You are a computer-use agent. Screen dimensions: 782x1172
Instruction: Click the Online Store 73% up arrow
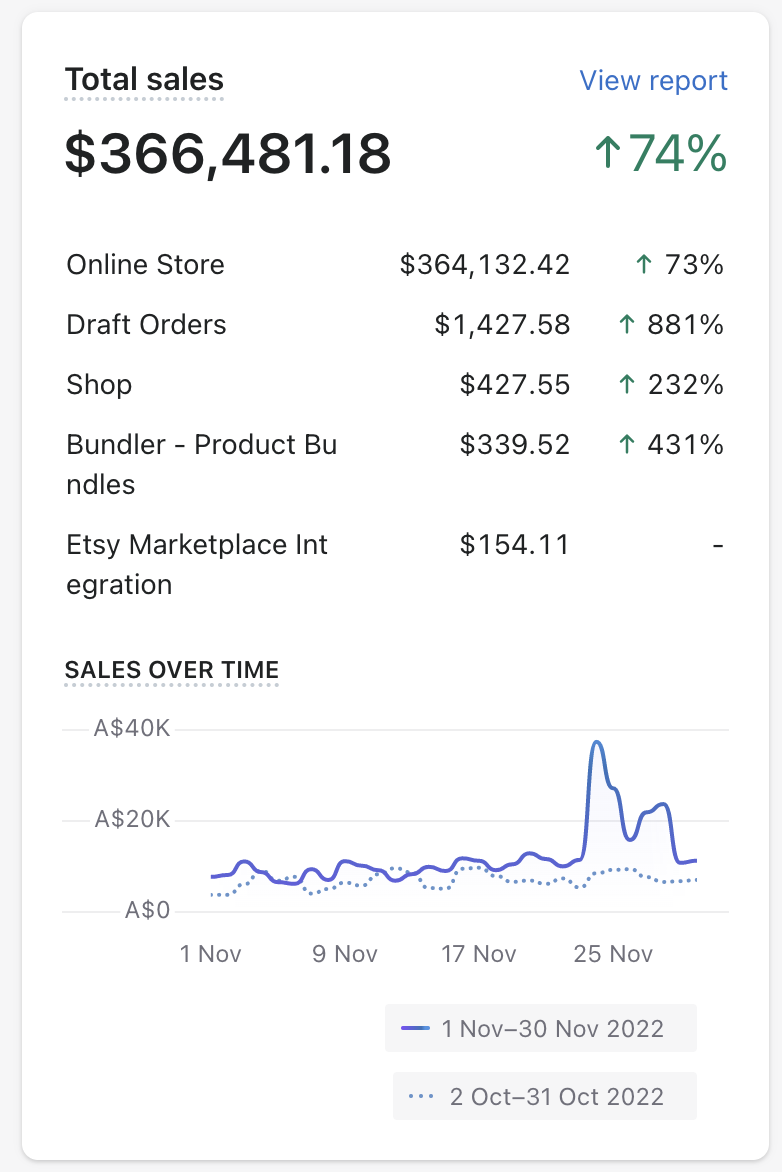pyautogui.click(x=644, y=265)
